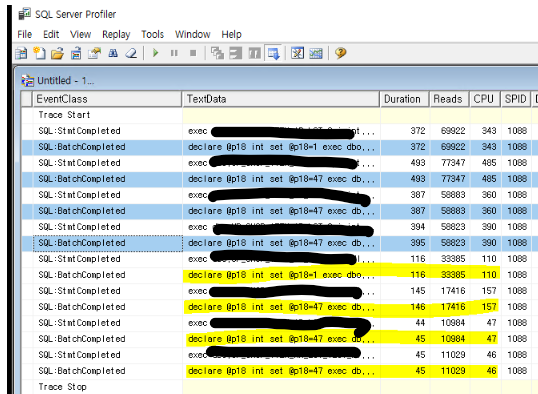Open the Tools menu
The width and height of the screenshot is (538, 394).
(153, 34)
